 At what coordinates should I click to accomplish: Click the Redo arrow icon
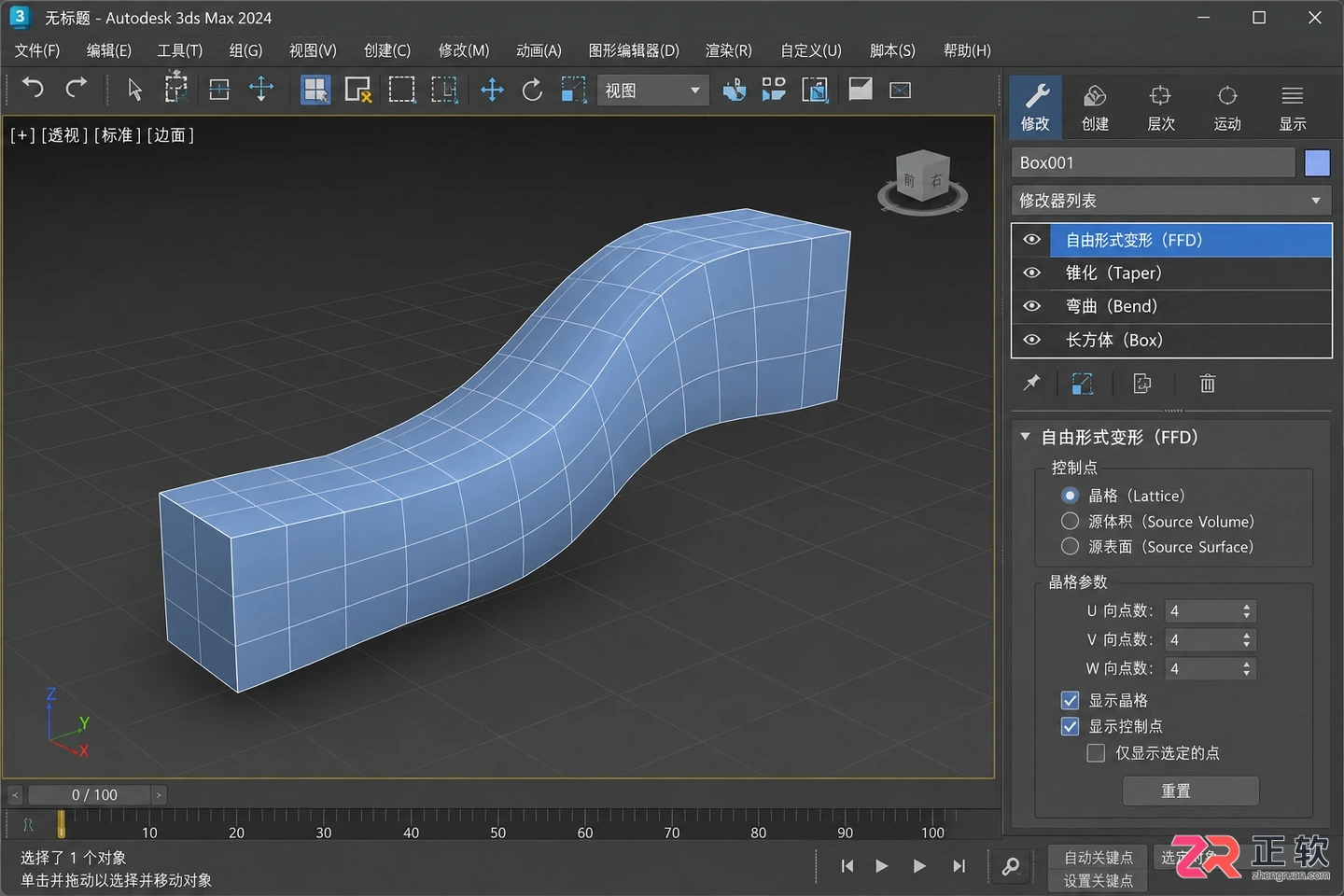coord(77,89)
